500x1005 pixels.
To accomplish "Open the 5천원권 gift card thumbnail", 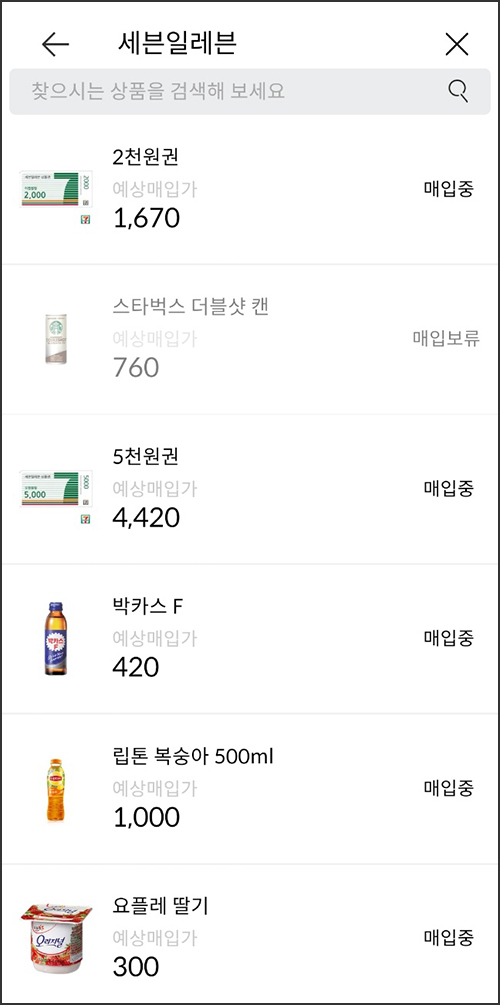I will pyautogui.click(x=56, y=490).
